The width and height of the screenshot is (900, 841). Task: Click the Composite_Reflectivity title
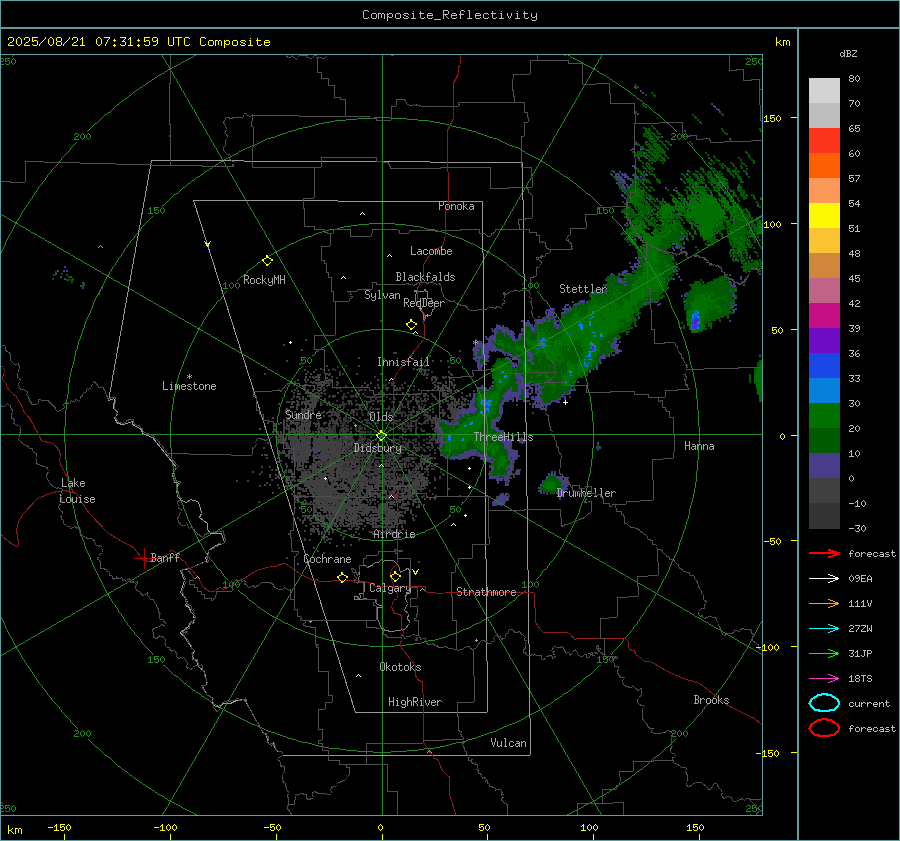click(x=449, y=15)
